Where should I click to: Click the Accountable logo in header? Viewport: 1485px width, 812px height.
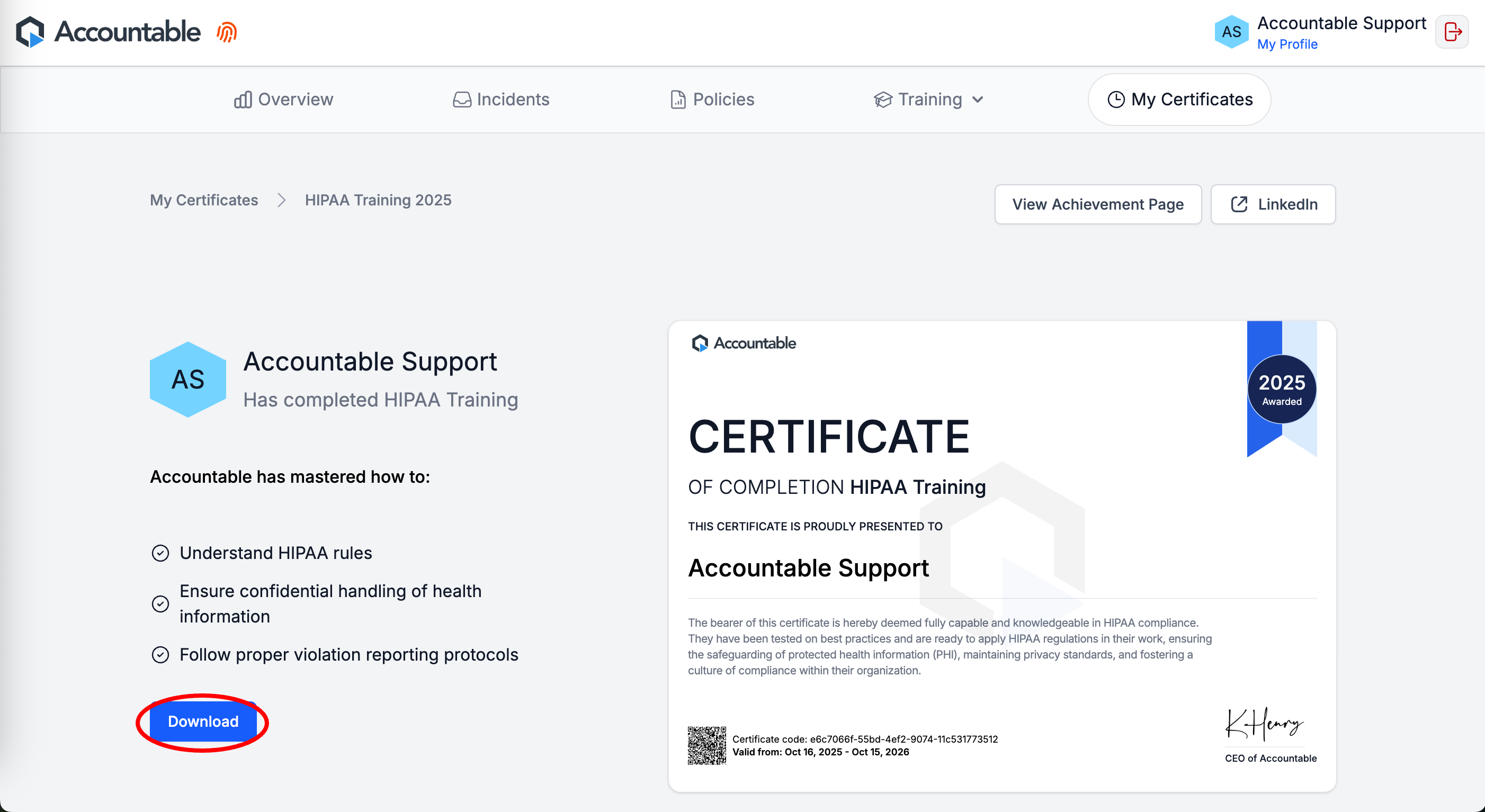click(109, 32)
